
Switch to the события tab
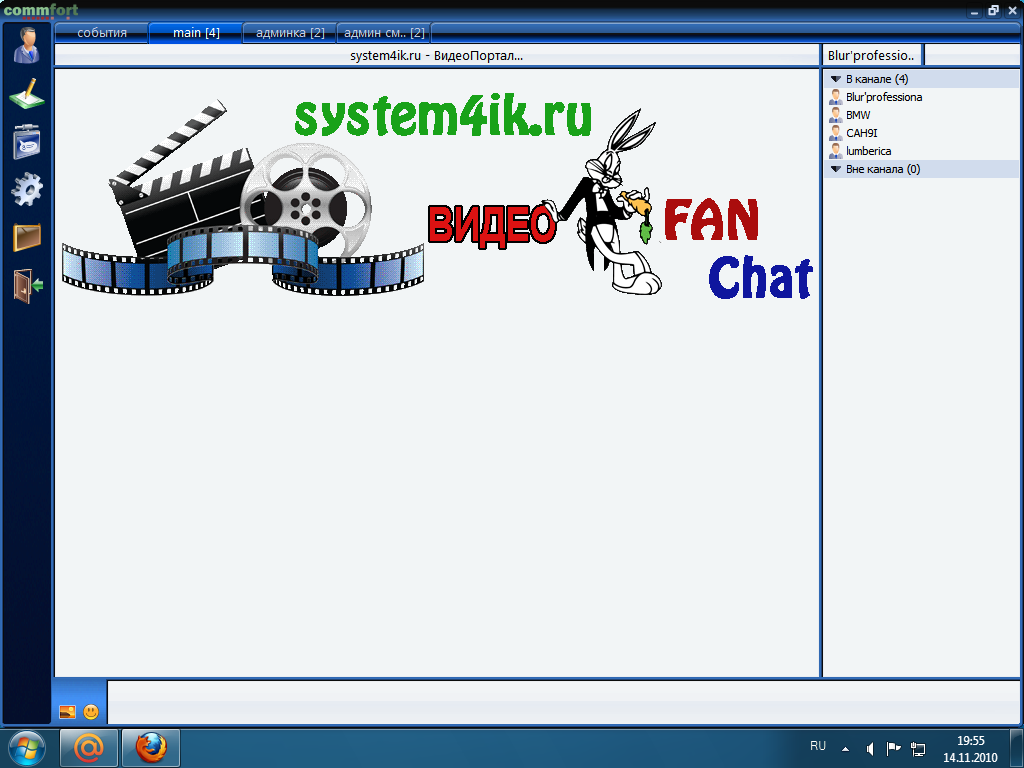click(102, 33)
